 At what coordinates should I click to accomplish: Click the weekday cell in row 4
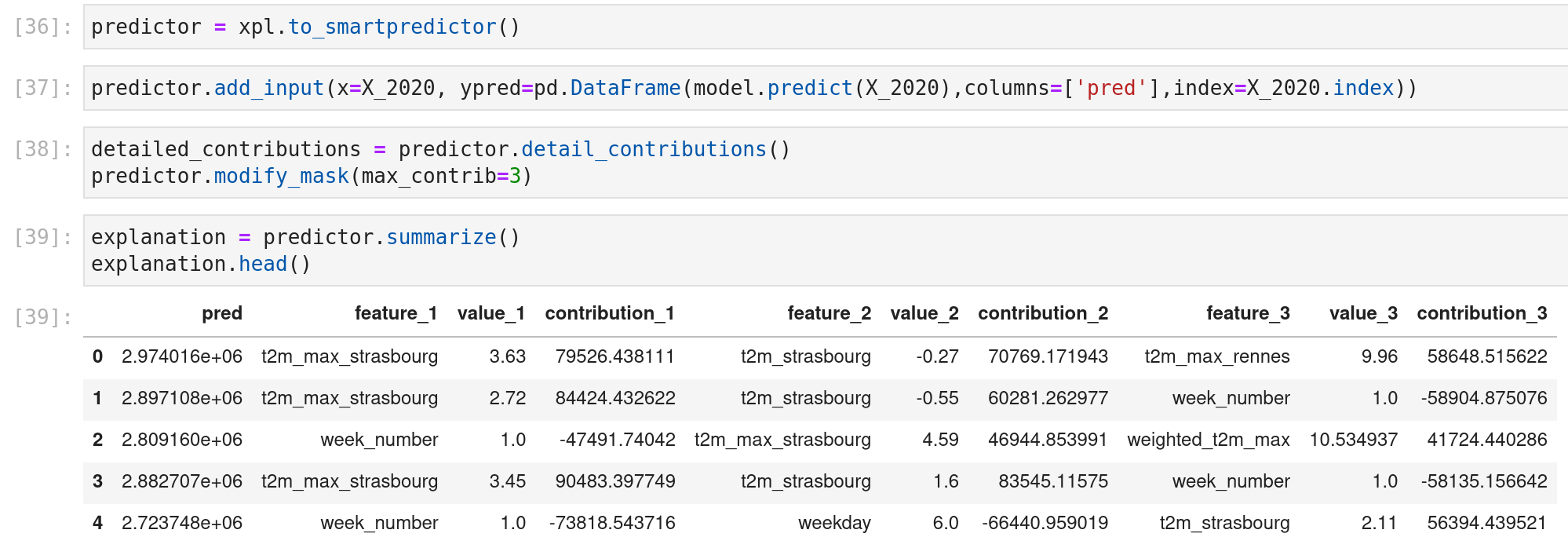click(833, 523)
